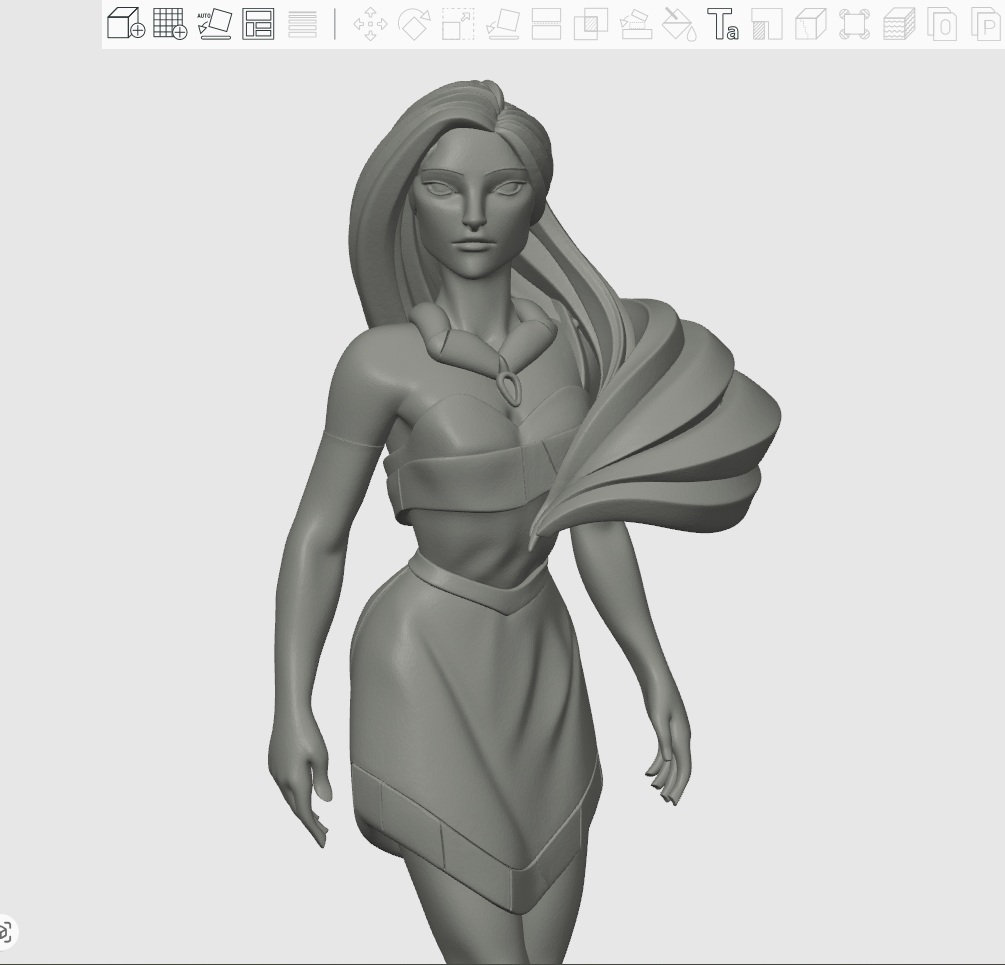The width and height of the screenshot is (1005, 965).
Task: Click the Add object cube icon
Action: tap(126, 24)
